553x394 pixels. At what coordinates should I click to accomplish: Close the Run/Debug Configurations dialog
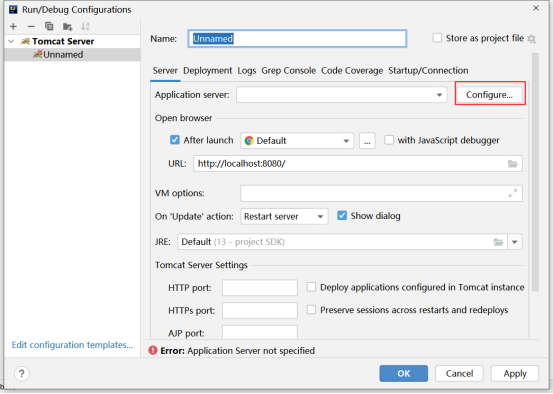[536, 8]
